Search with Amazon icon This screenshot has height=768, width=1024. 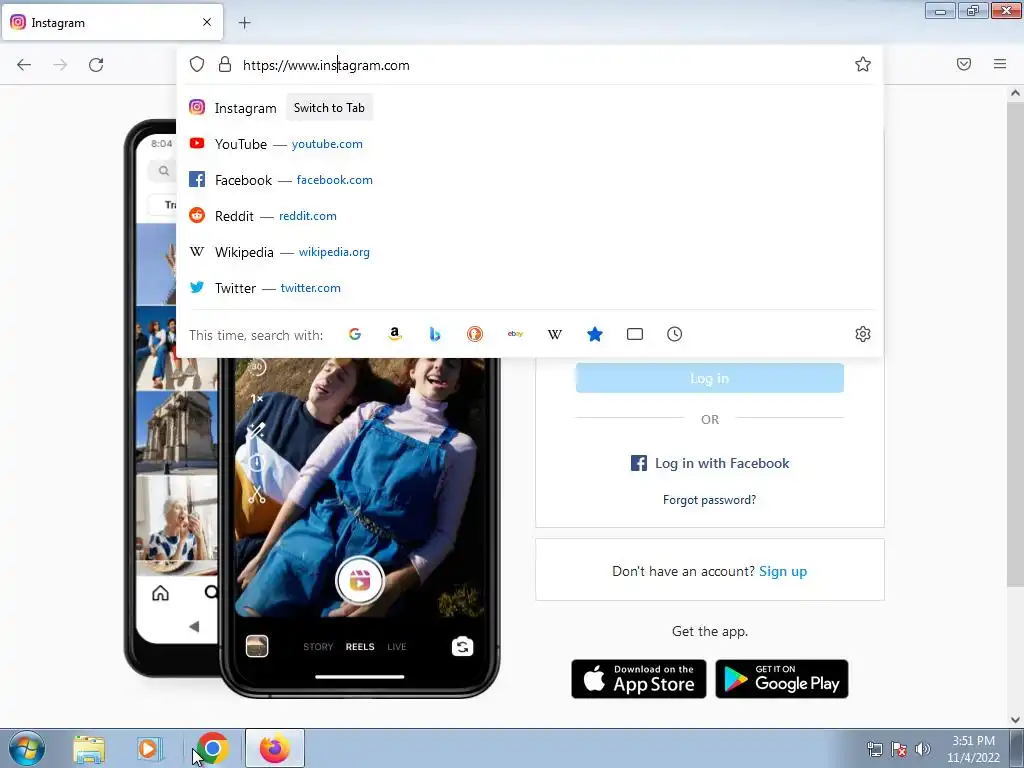[x=394, y=334]
